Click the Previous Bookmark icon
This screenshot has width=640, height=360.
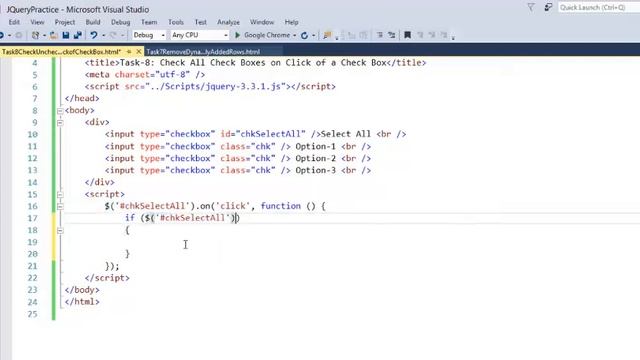tap(420, 35)
